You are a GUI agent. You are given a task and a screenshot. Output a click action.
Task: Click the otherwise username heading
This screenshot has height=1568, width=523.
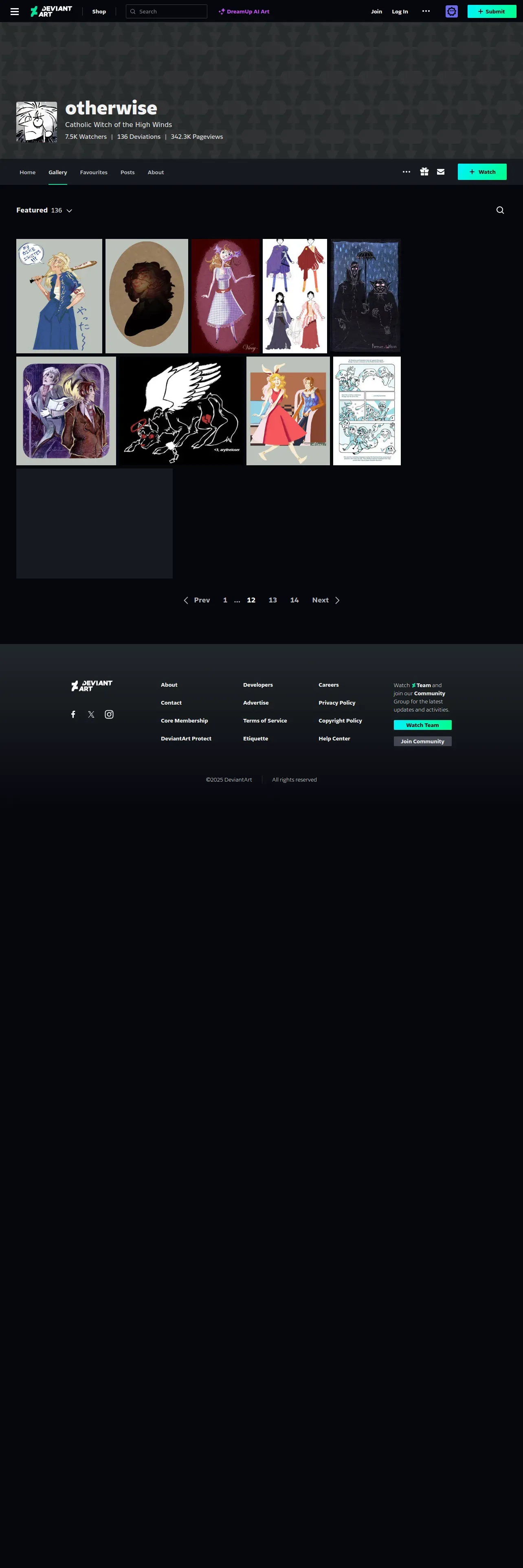(112, 108)
